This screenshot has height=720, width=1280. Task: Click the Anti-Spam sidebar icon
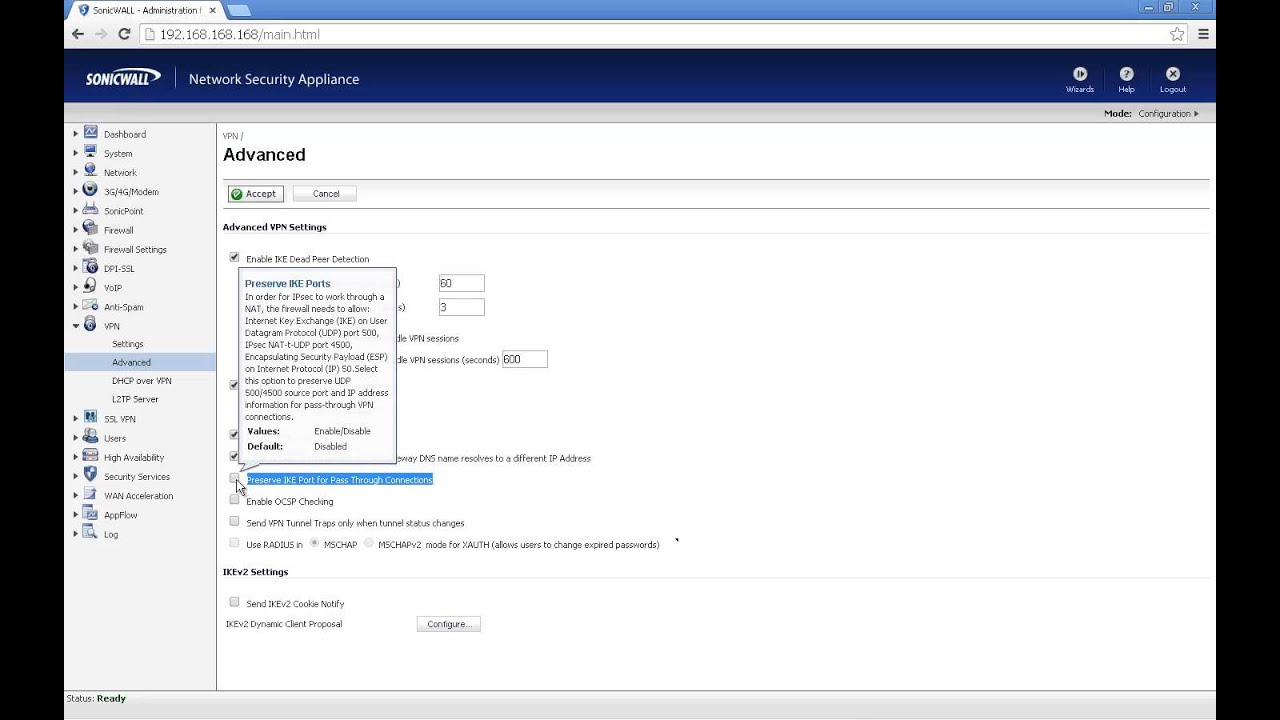tap(91, 306)
